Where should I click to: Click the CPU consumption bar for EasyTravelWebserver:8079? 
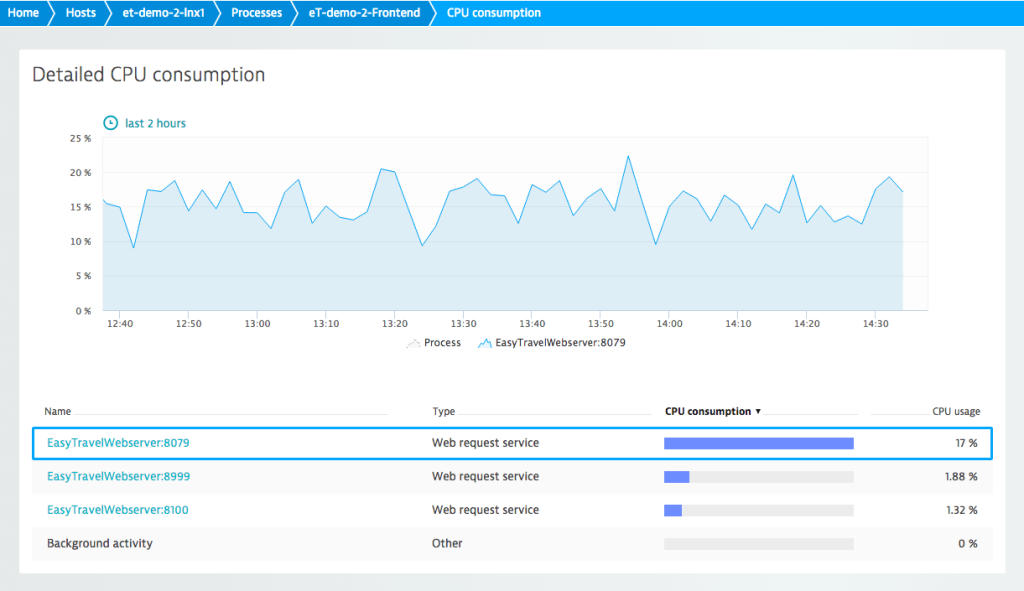click(758, 443)
